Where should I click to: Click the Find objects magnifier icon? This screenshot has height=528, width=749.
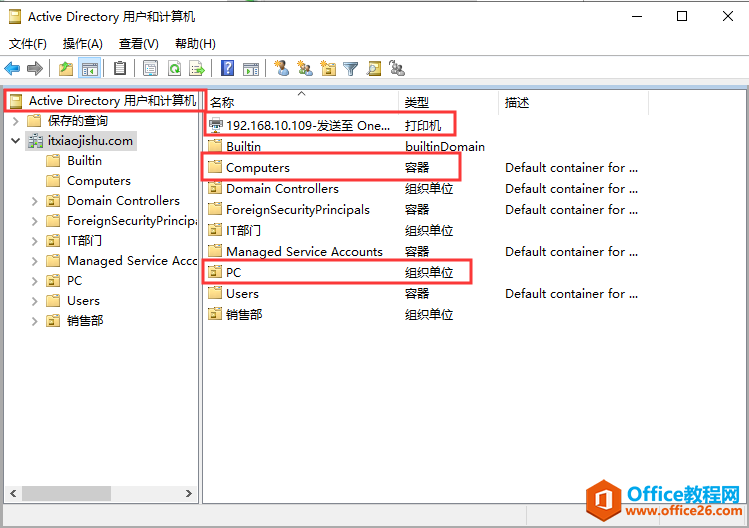pyautogui.click(x=374, y=68)
